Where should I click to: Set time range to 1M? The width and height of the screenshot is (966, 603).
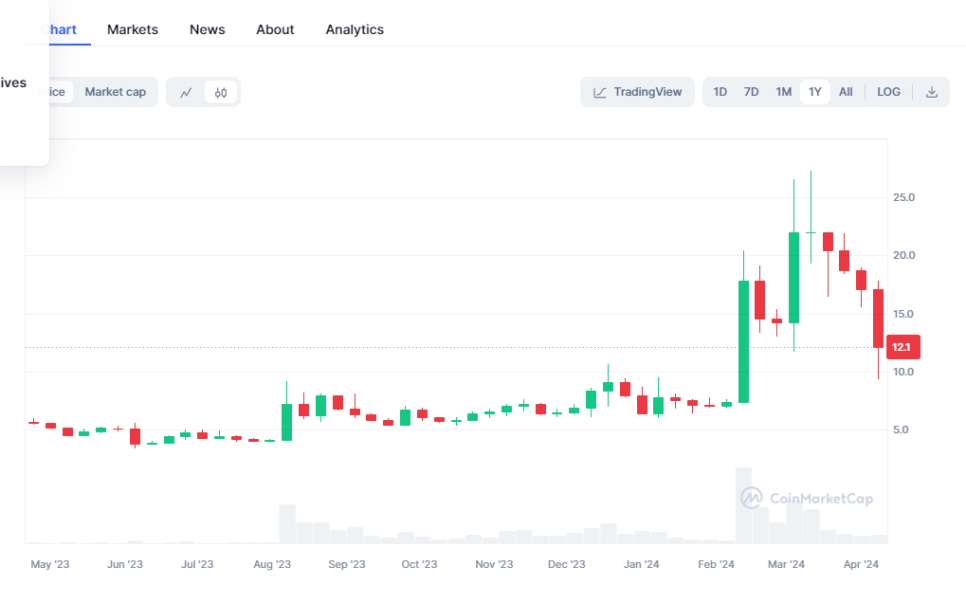783,92
